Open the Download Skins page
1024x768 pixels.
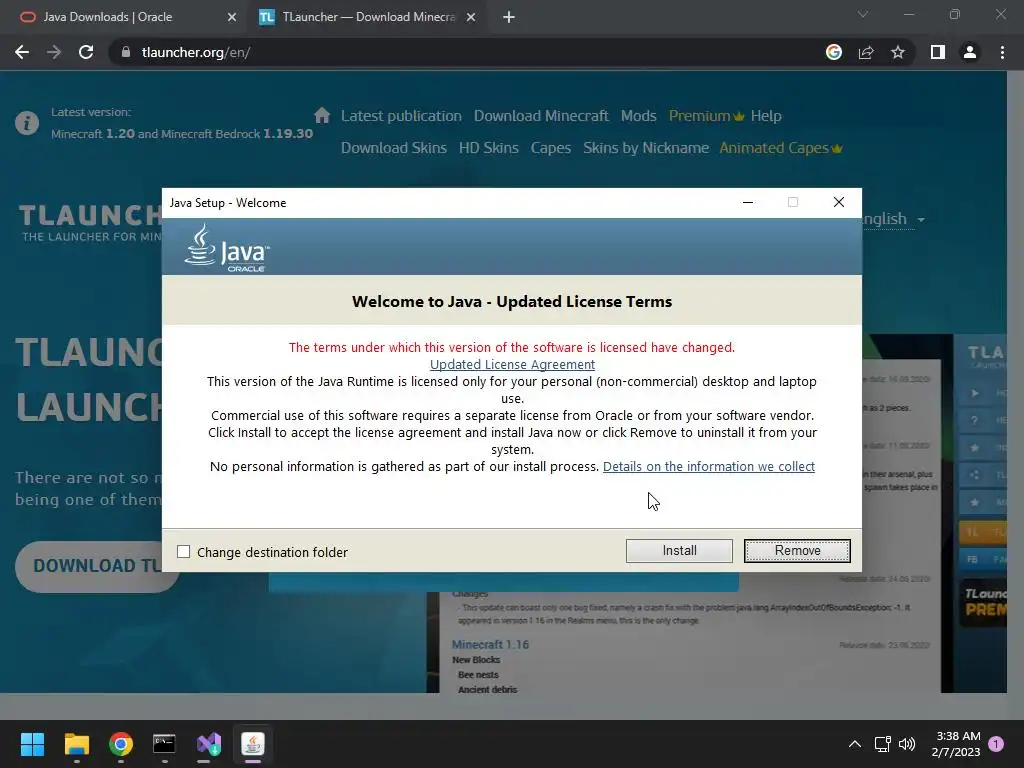(394, 148)
